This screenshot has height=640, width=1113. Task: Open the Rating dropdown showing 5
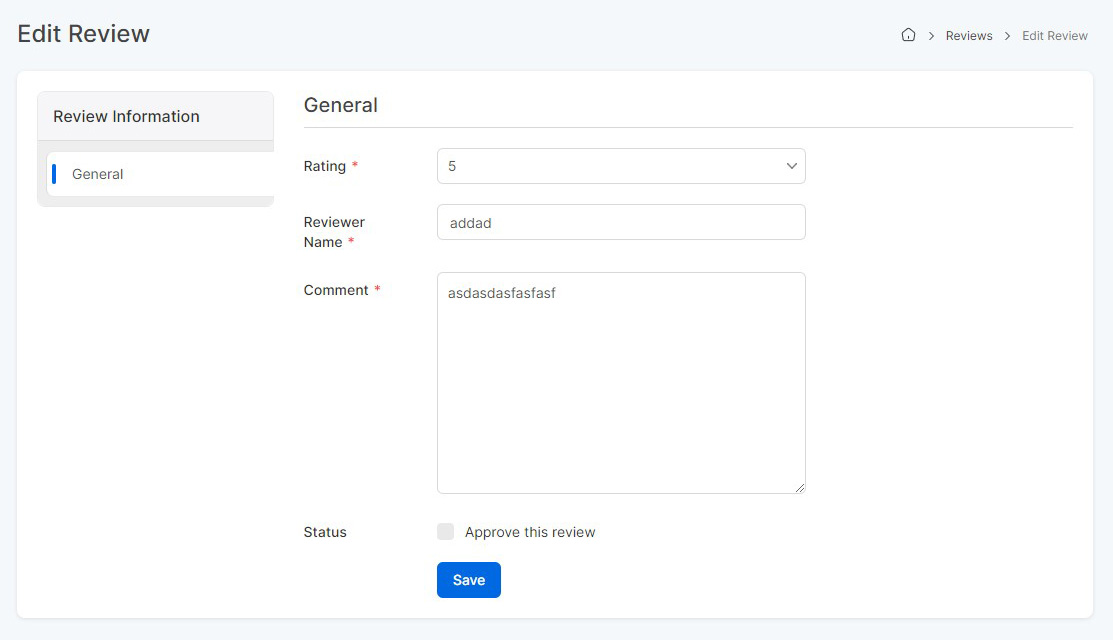[x=610, y=166]
